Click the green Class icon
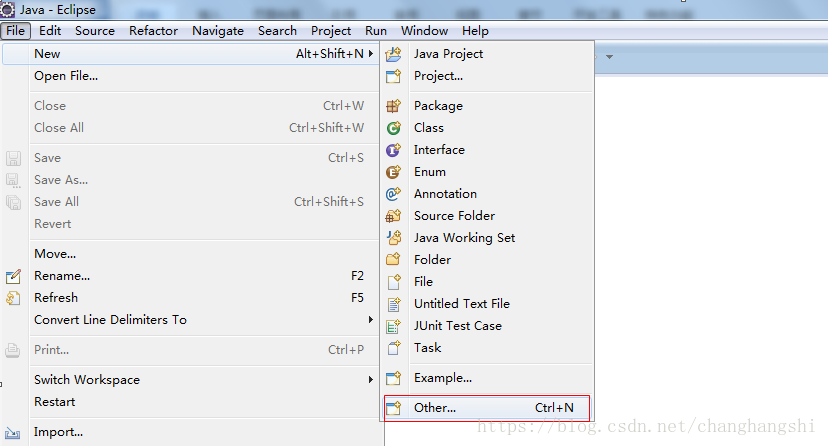 click(x=393, y=128)
